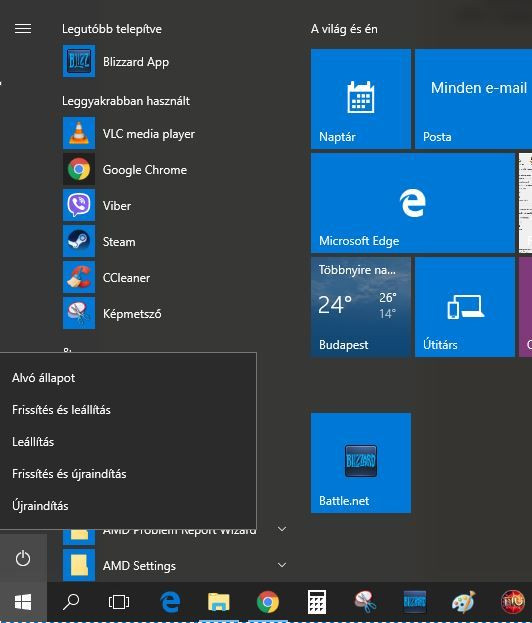The image size is (532, 623).
Task: Launch the Battle.net tile
Action: (361, 463)
